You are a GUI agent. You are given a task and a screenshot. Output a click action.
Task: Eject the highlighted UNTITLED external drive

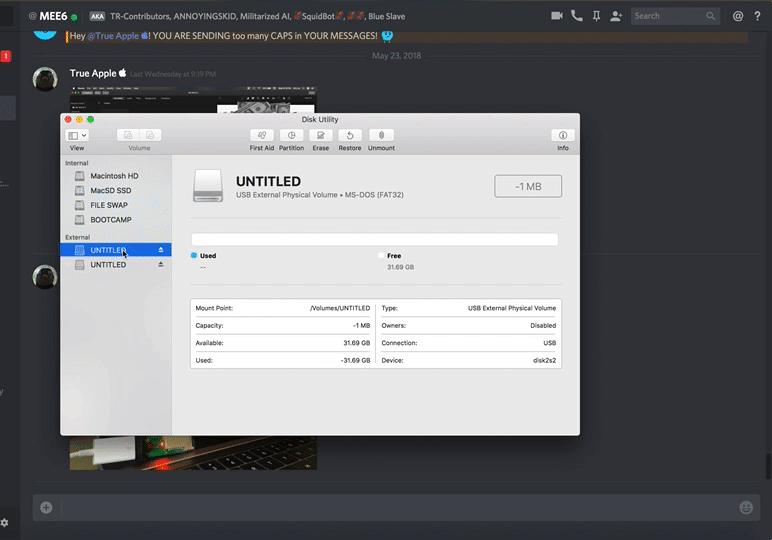click(161, 250)
